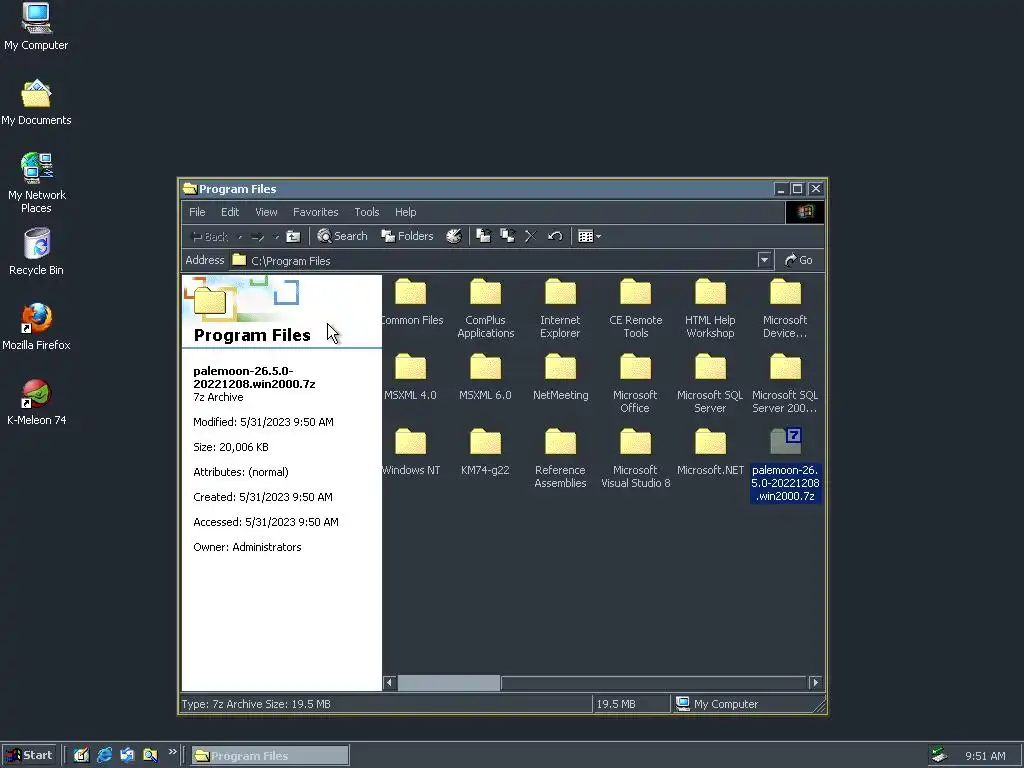1024x768 pixels.
Task: Open the Favorites menu
Action: (x=315, y=212)
